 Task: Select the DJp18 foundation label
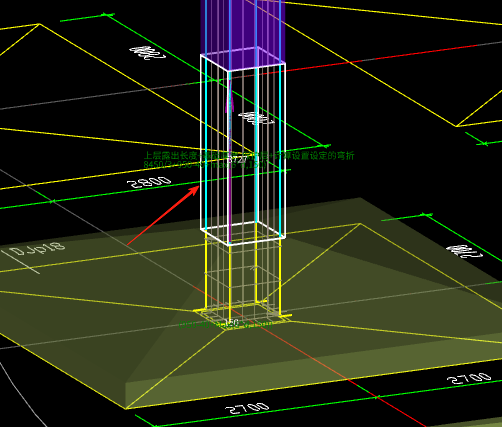37,248
